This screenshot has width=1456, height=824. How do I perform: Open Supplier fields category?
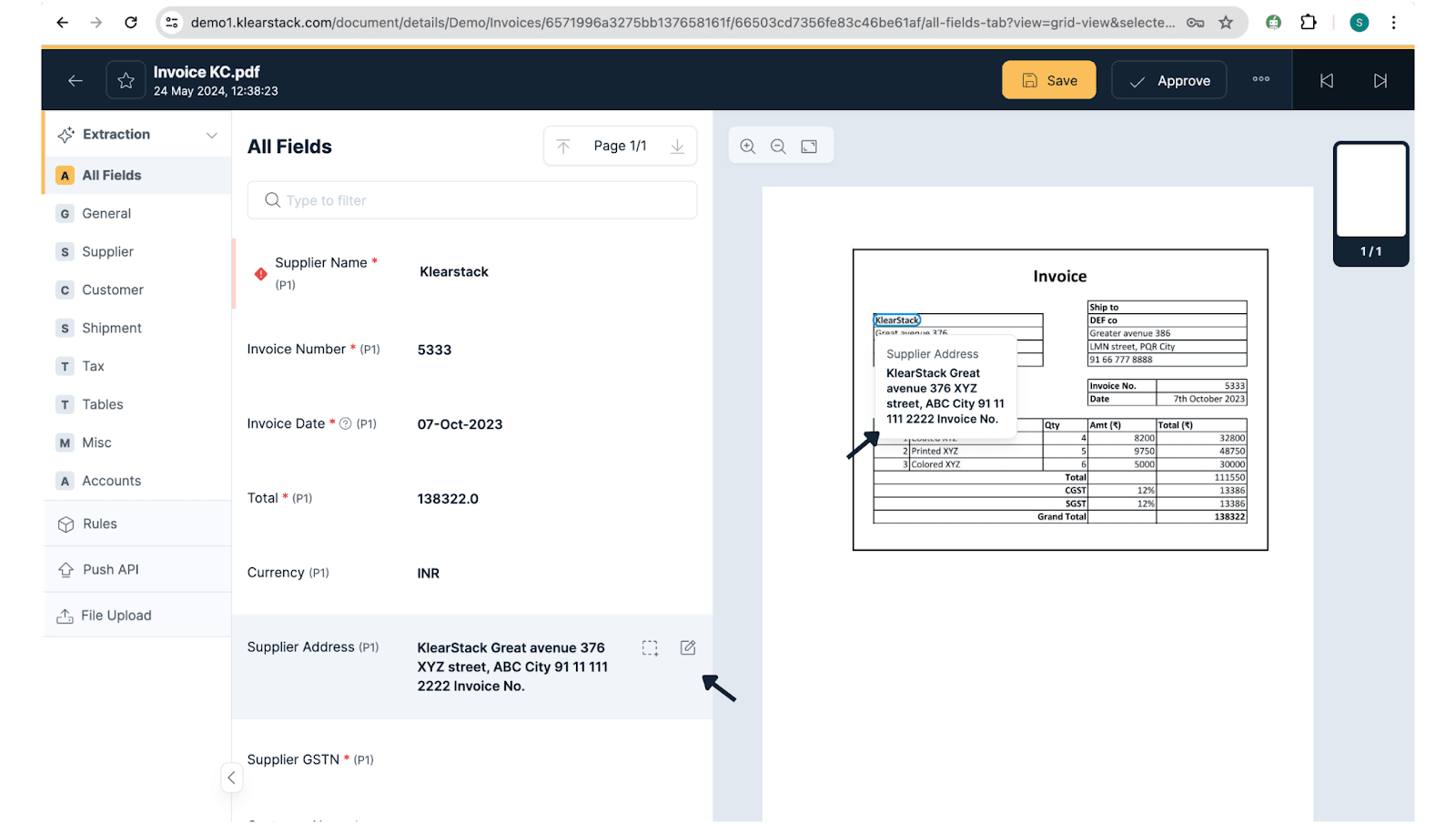coord(137,251)
